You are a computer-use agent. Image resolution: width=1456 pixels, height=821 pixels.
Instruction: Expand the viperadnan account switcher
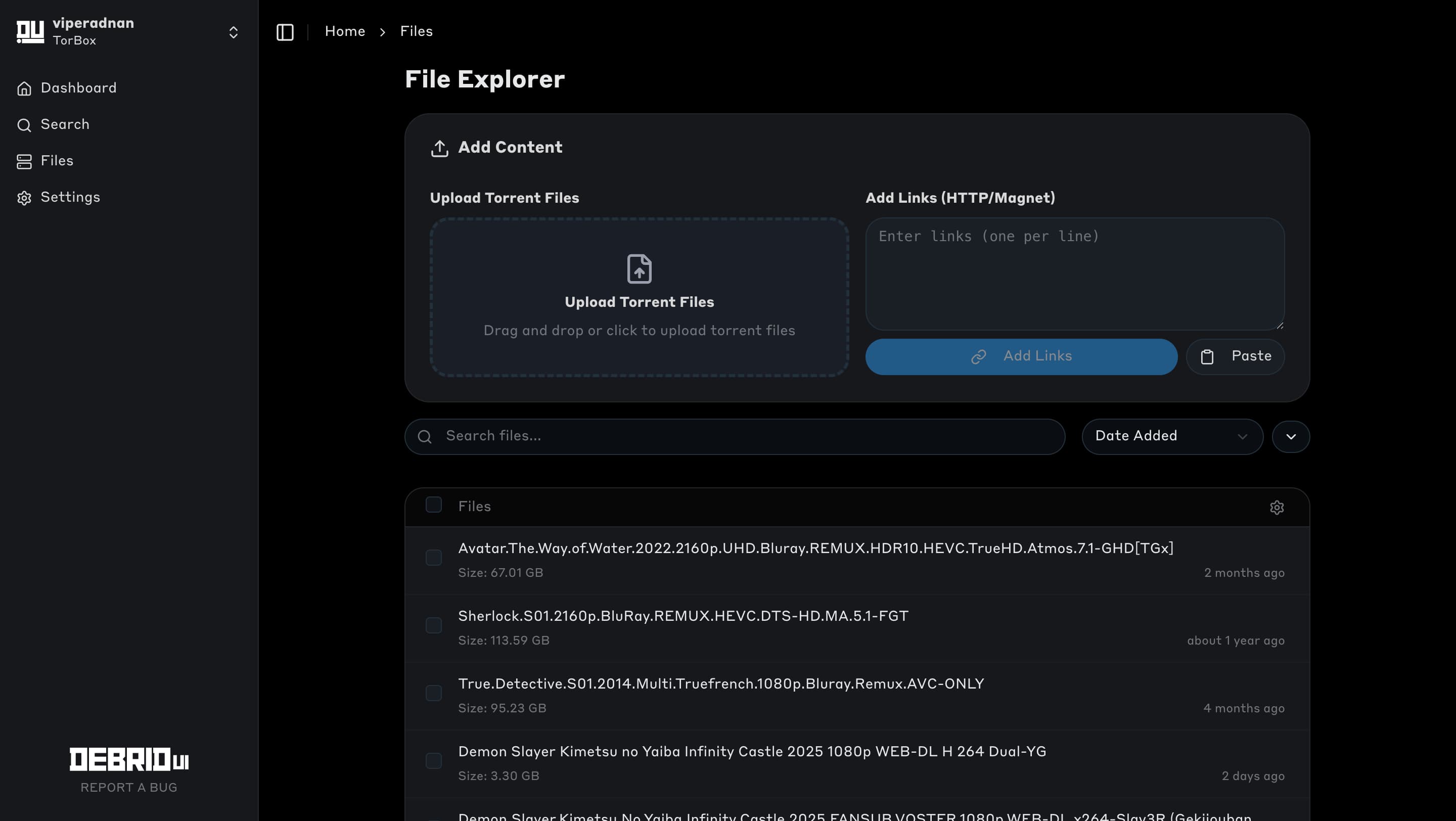(x=233, y=32)
